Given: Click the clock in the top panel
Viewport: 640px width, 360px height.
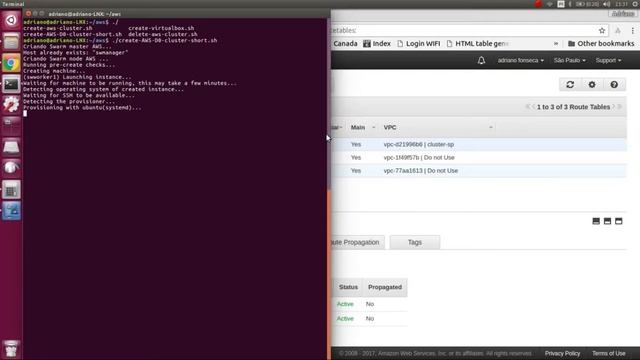Looking at the screenshot, I should point(621,4).
